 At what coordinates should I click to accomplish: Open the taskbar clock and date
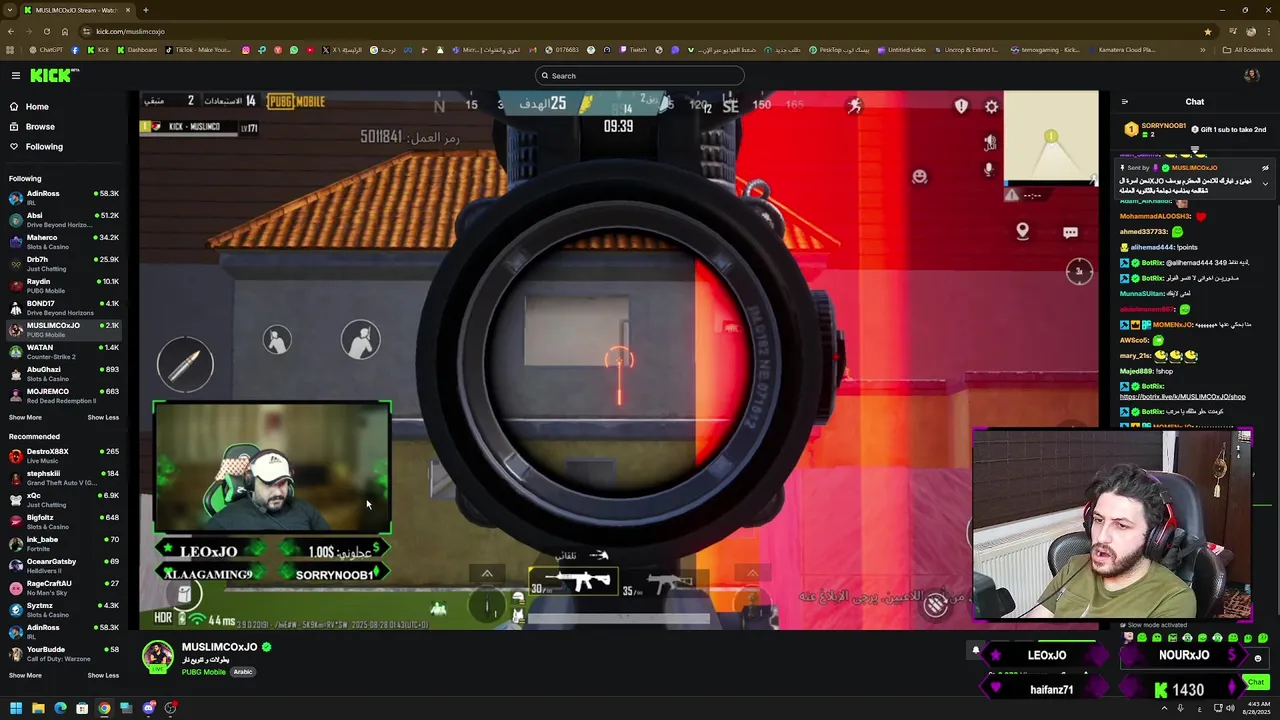1258,709
